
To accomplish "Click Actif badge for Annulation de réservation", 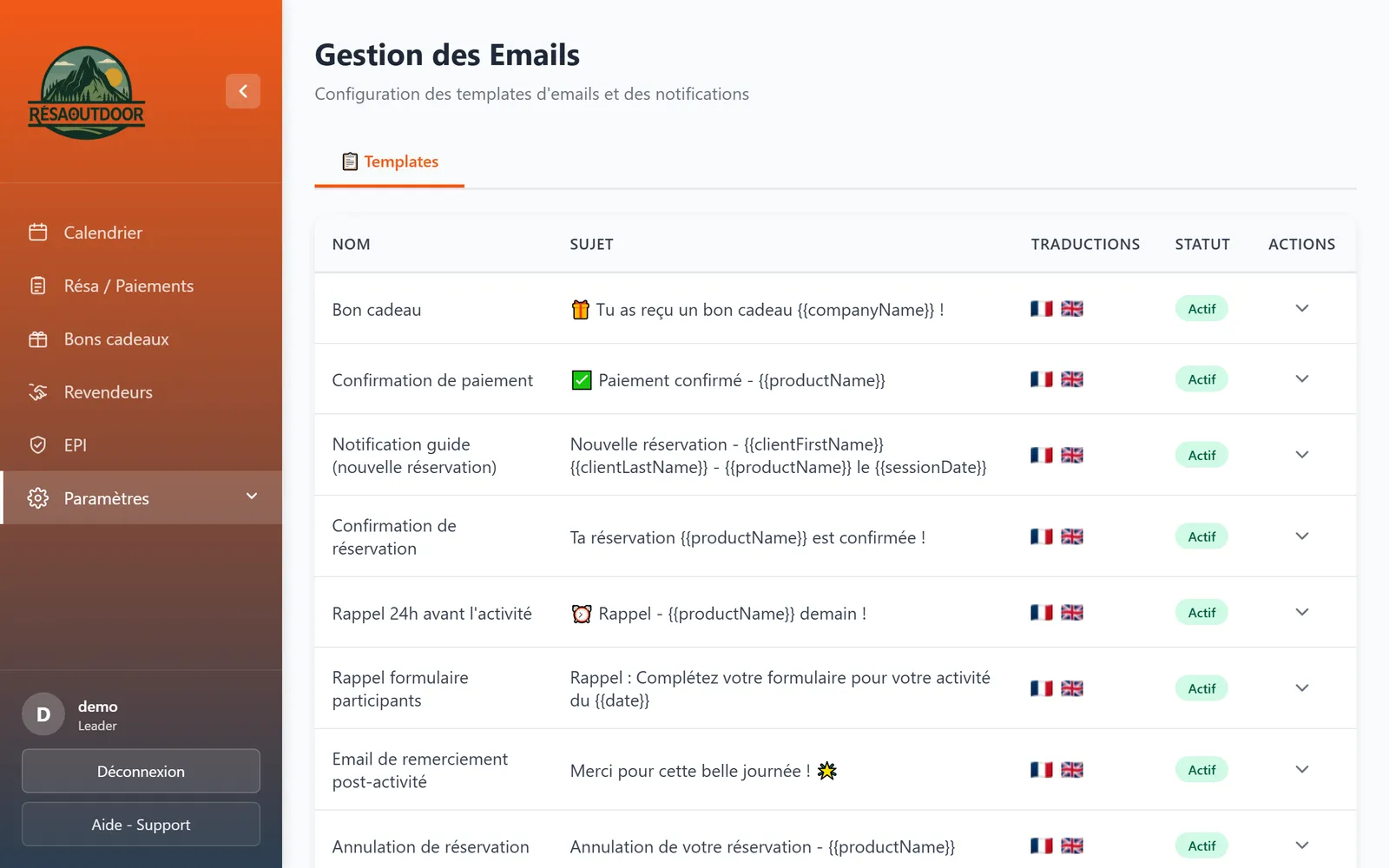I will (1201, 845).
